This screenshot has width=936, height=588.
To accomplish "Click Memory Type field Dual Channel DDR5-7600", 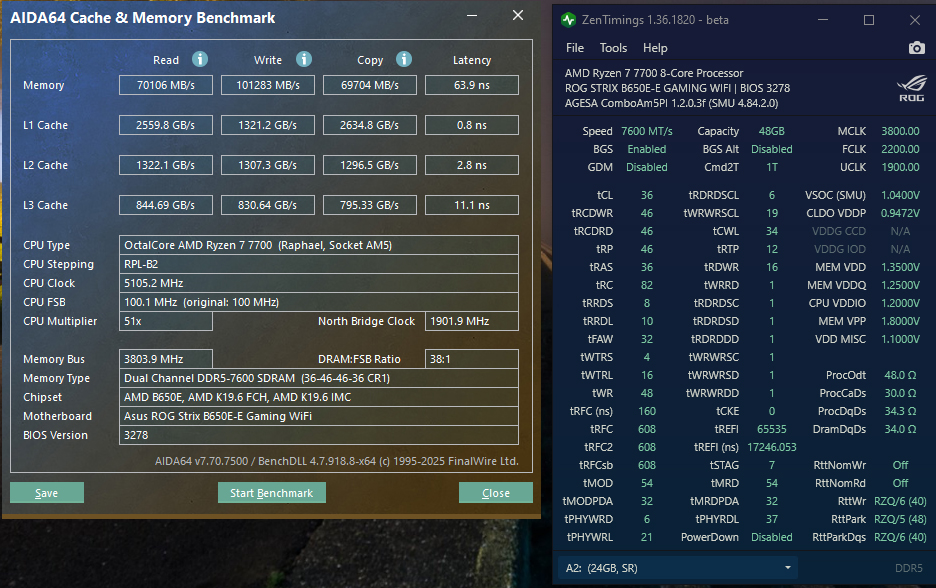I will pos(319,378).
